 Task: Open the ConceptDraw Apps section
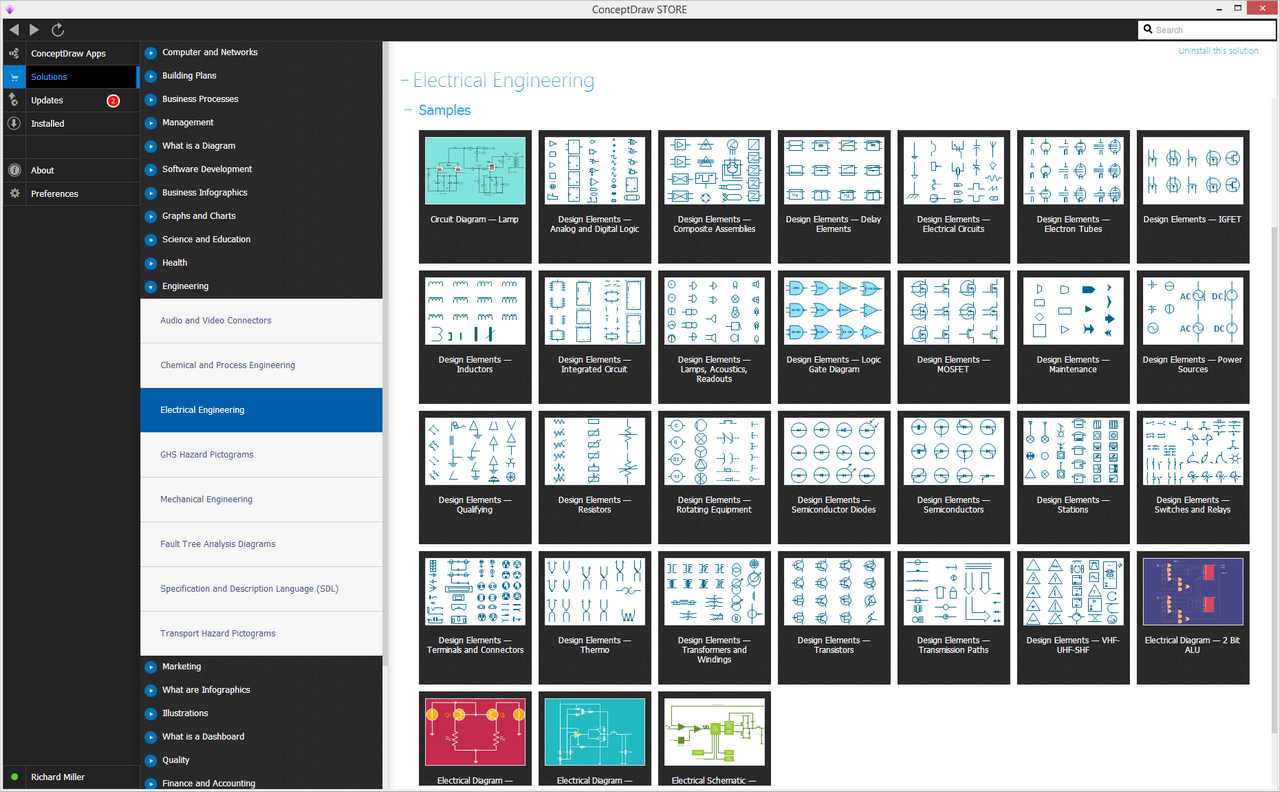pos(68,53)
